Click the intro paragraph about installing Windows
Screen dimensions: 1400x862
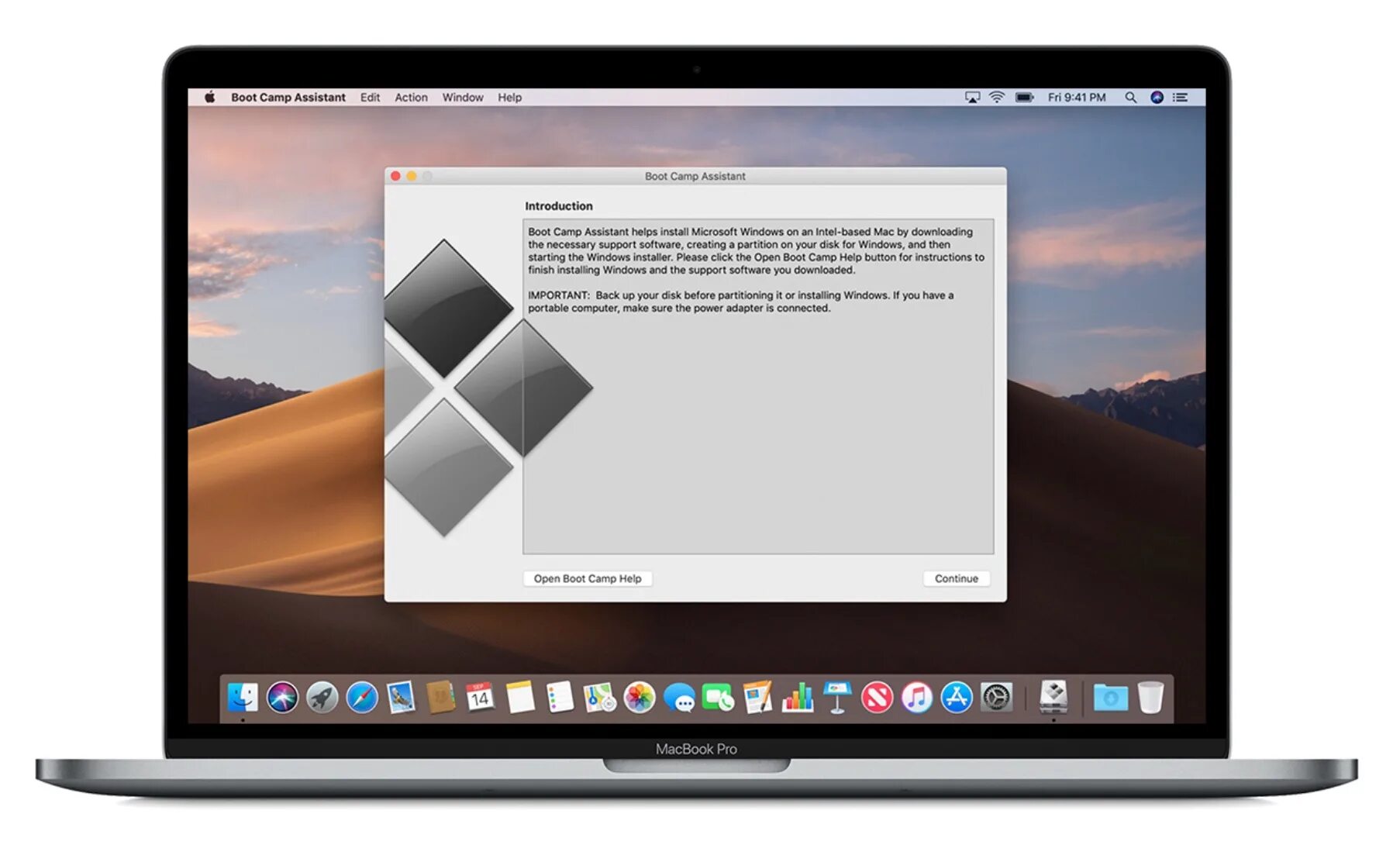[x=757, y=251]
